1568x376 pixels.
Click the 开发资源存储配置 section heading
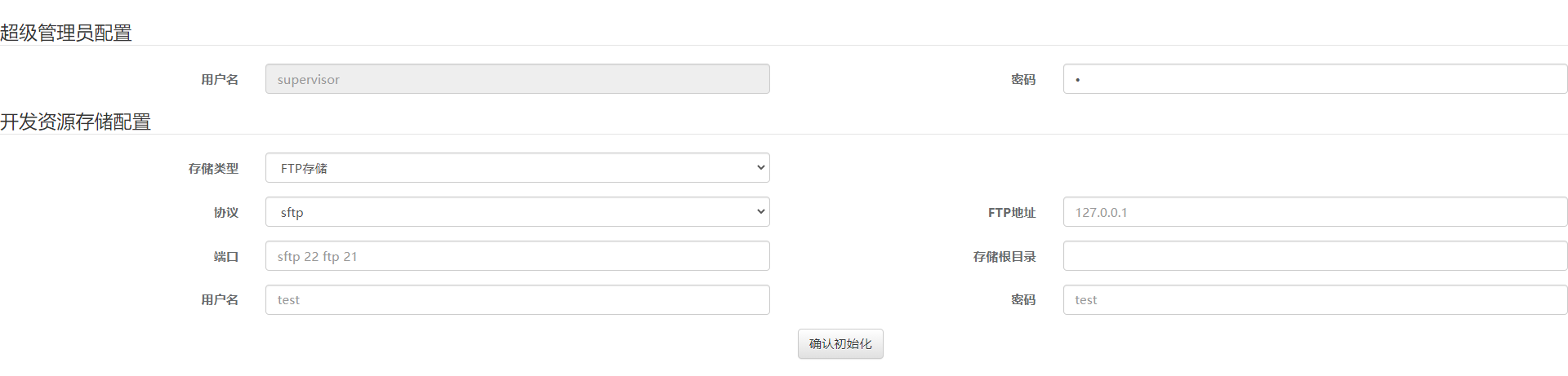76,122
